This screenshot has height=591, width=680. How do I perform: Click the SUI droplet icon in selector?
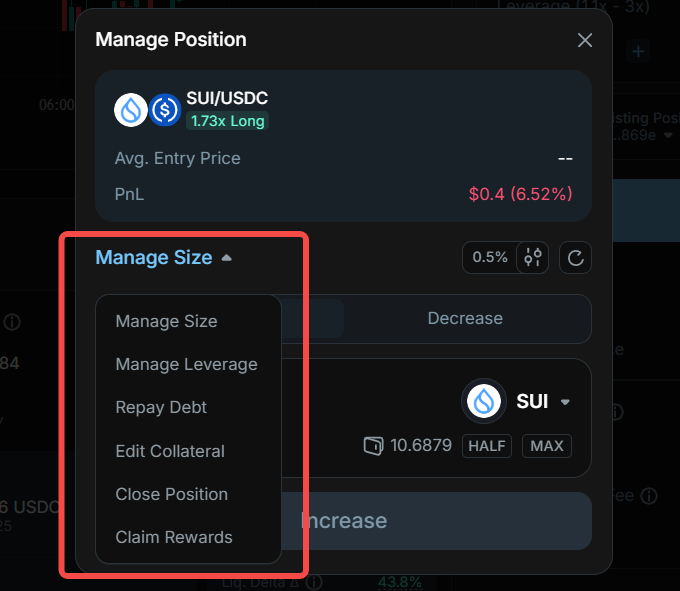[x=485, y=402]
